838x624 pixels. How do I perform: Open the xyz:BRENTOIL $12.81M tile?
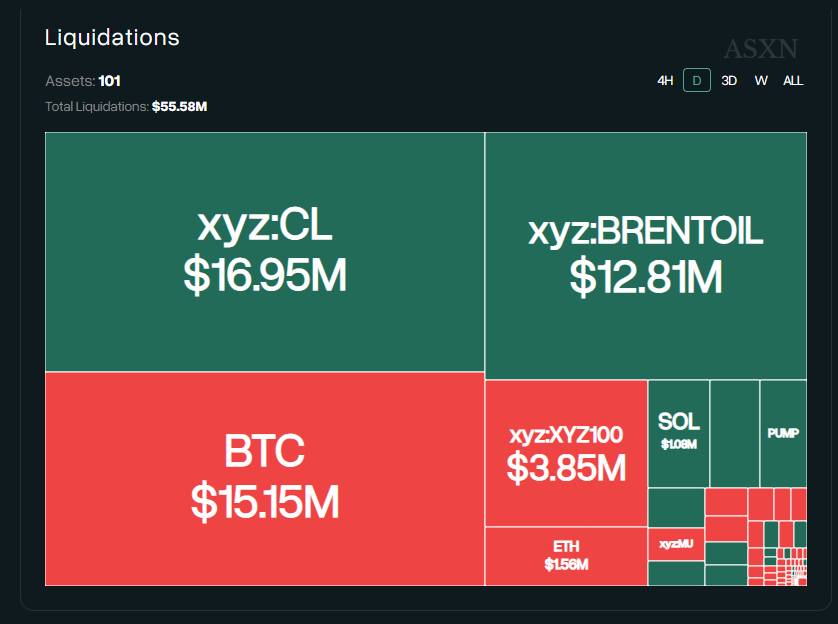click(x=646, y=256)
